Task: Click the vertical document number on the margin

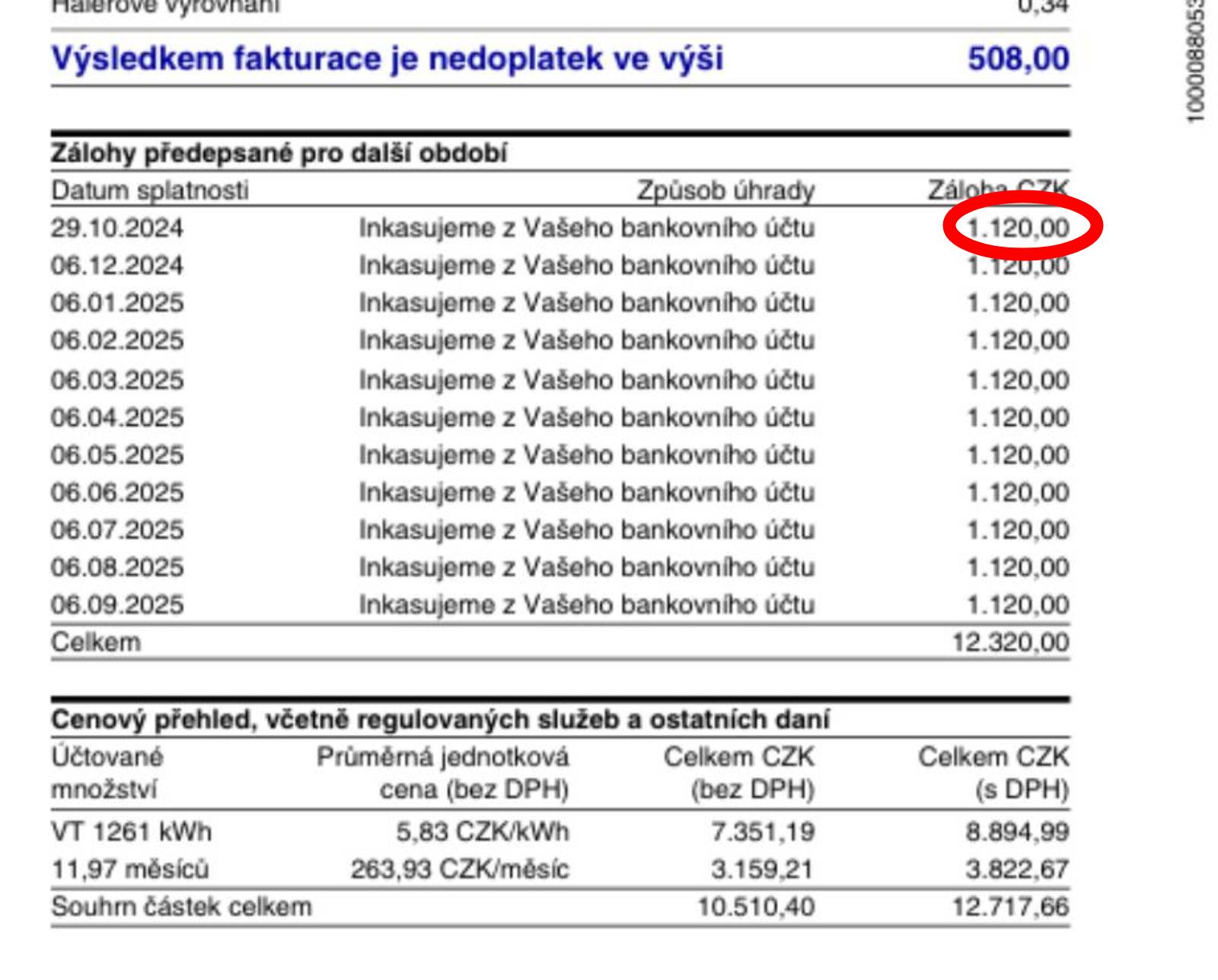Action: (x=1194, y=61)
